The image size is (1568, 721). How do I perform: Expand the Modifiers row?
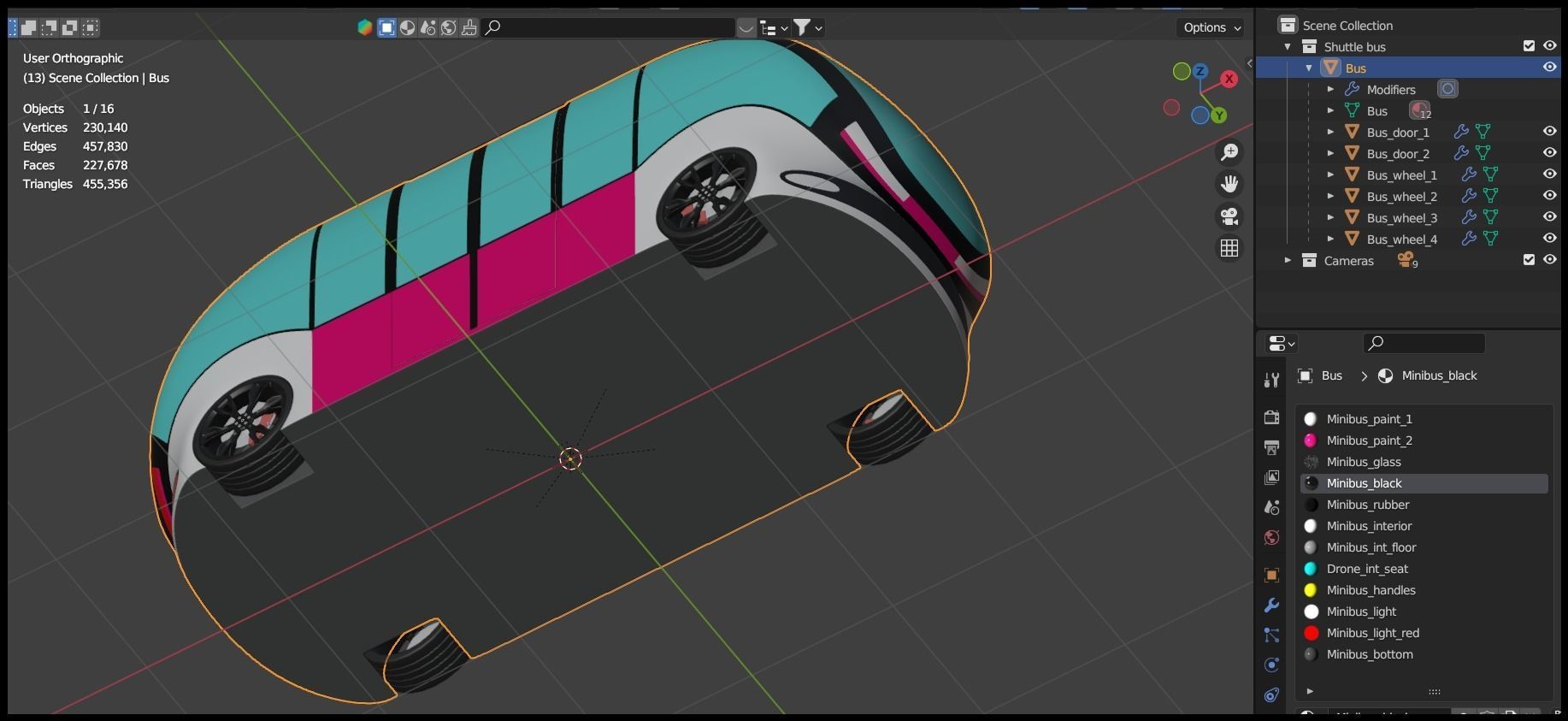pos(1330,89)
